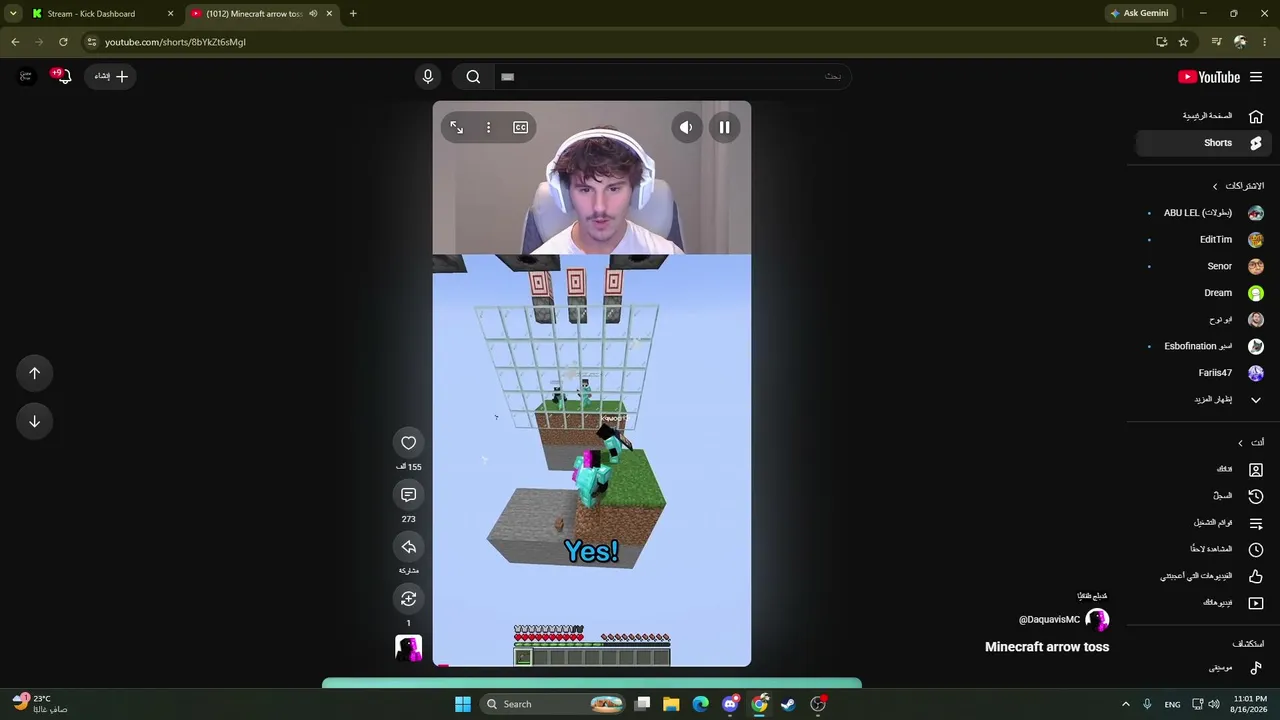Open the weather widget showing 23°C
Image resolution: width=1280 pixels, height=720 pixels.
(40, 704)
